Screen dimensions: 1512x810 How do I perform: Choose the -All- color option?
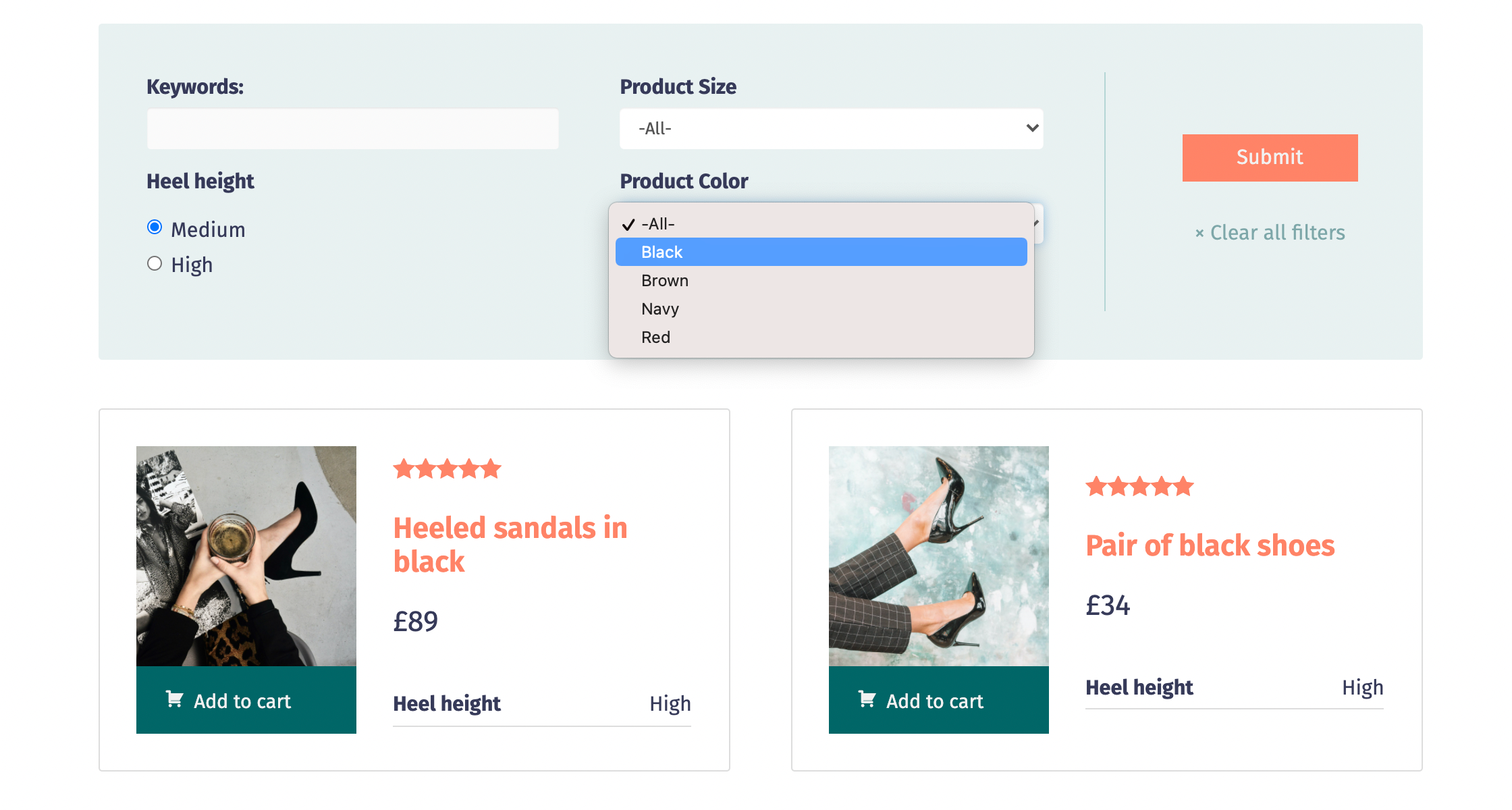pos(658,223)
